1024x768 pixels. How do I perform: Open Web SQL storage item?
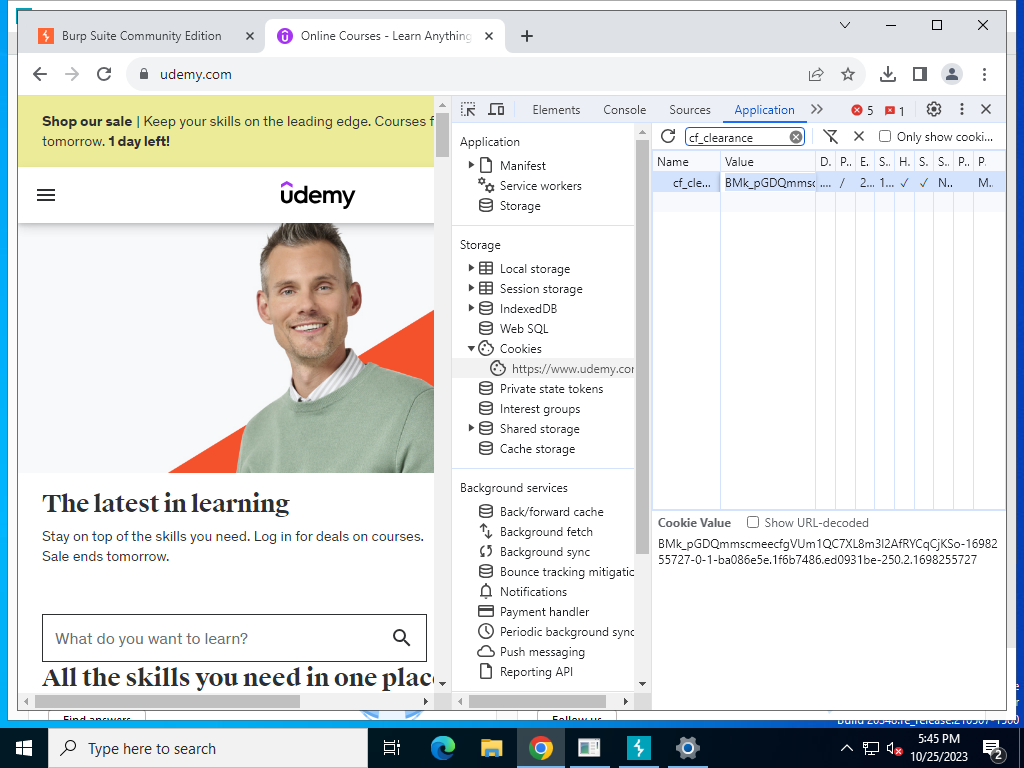(524, 328)
